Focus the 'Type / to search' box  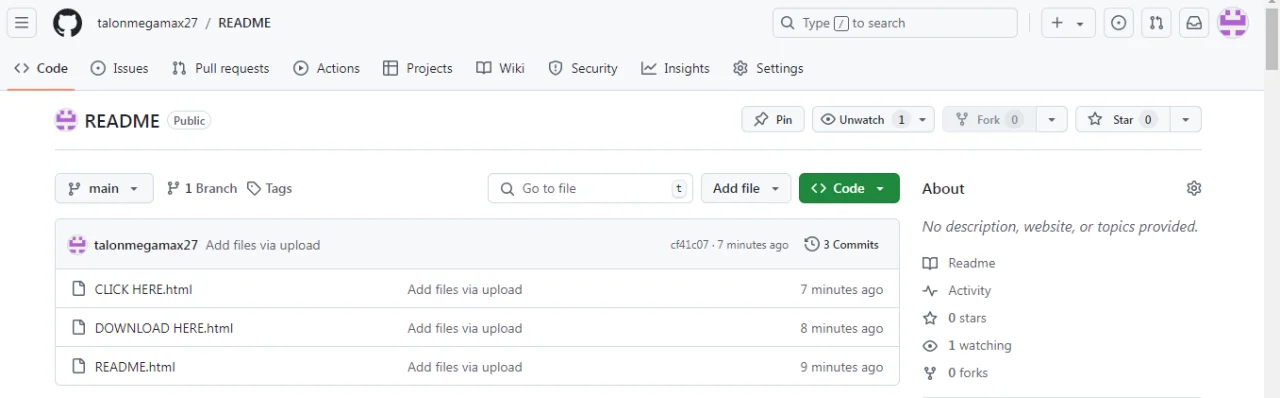(895, 23)
